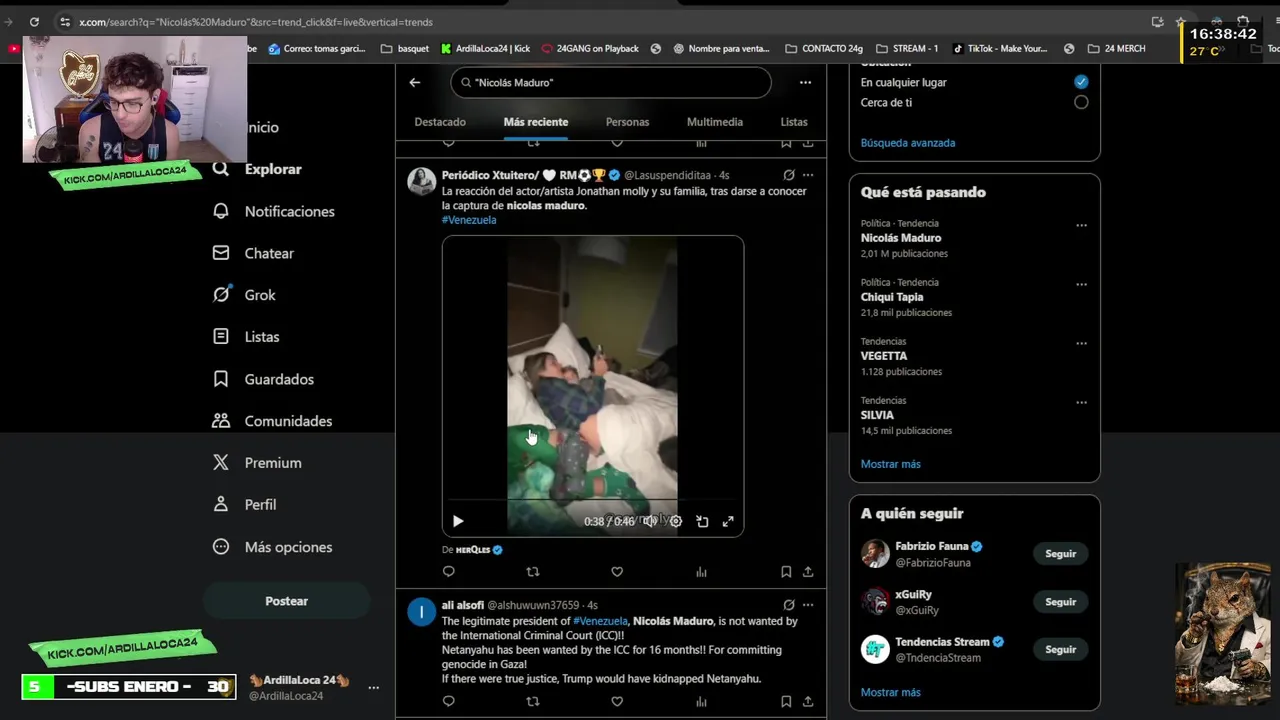Screen dimensions: 1280x720
Task: Switch to the Más reciente tab
Action: click(x=536, y=122)
